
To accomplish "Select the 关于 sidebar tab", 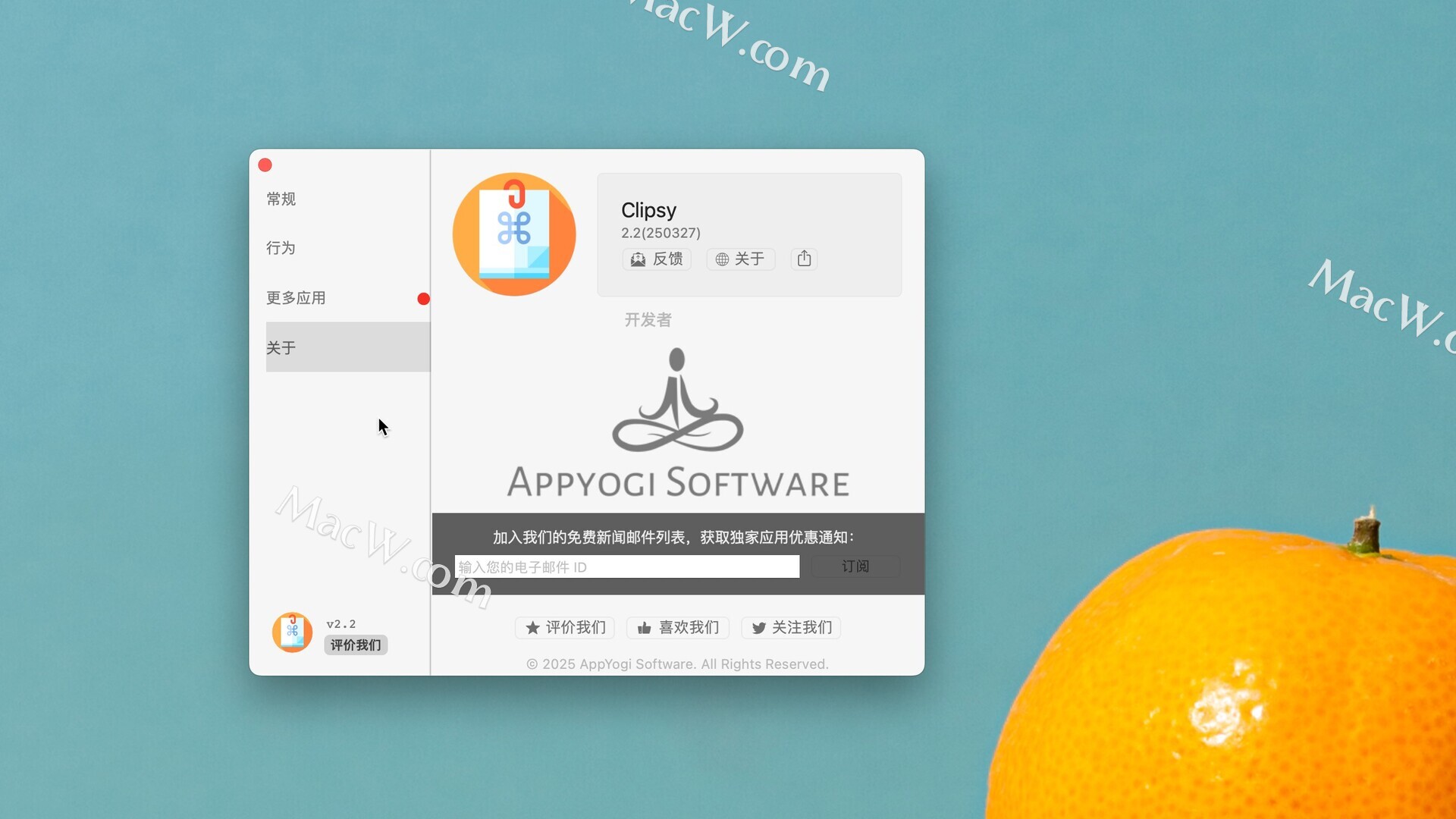I will click(x=347, y=347).
